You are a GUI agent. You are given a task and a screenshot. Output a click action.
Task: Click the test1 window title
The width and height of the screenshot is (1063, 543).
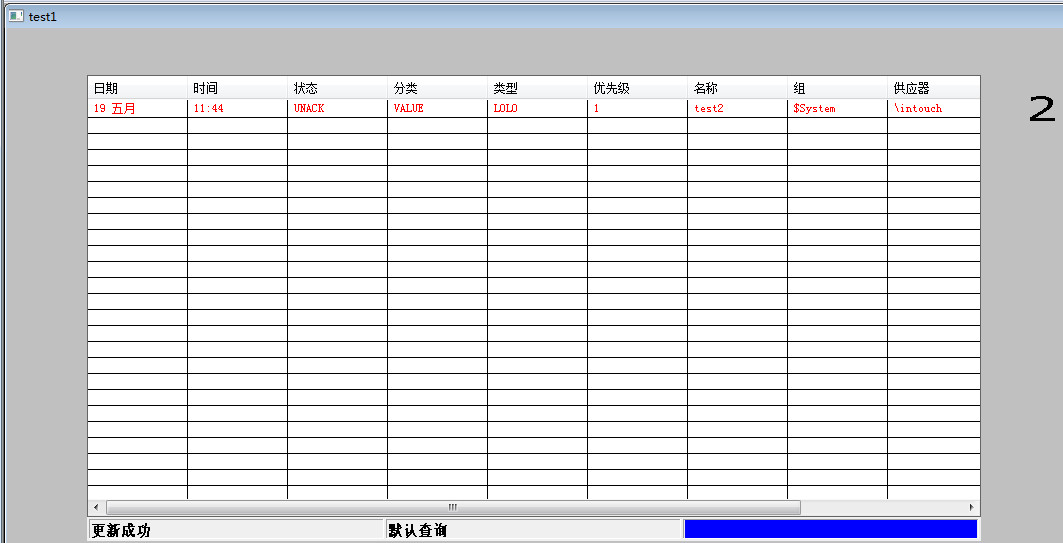43,17
